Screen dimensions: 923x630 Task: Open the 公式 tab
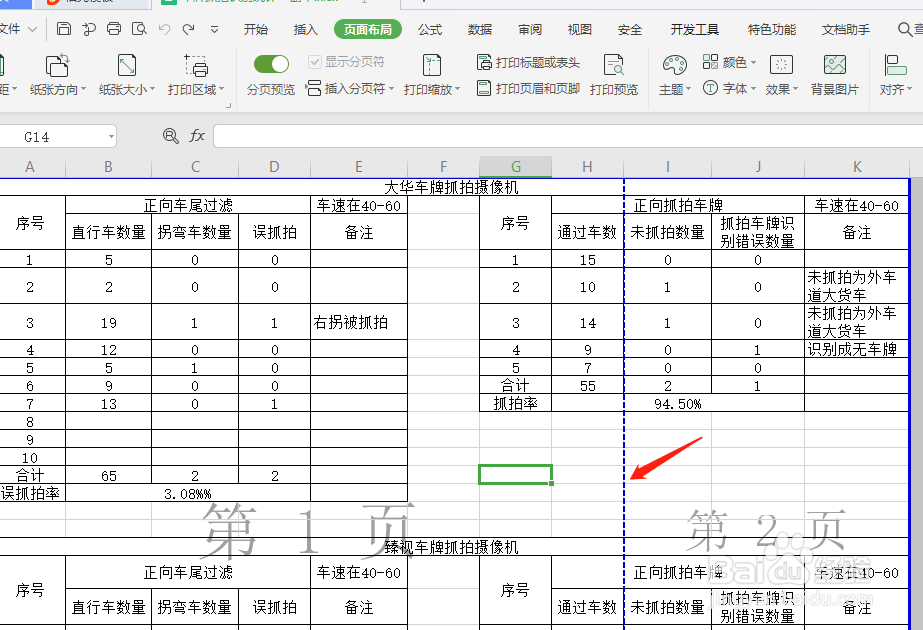[430, 29]
